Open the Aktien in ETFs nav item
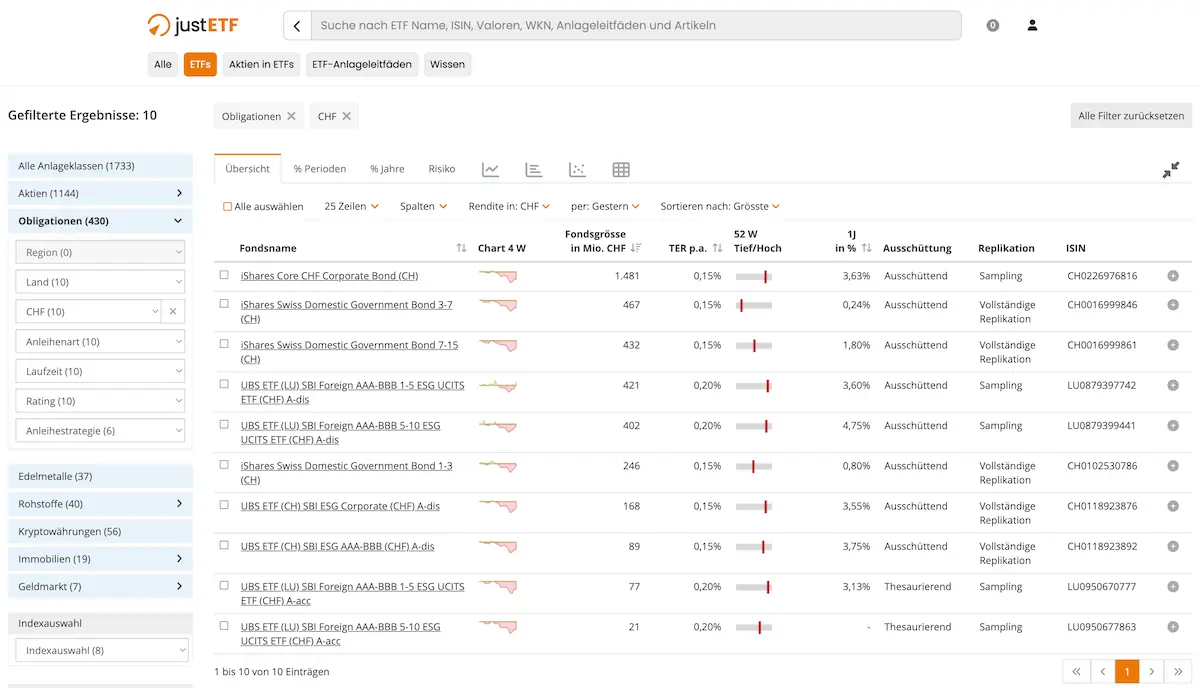Screen dimensions: 1200x688 pyautogui.click(x=262, y=64)
